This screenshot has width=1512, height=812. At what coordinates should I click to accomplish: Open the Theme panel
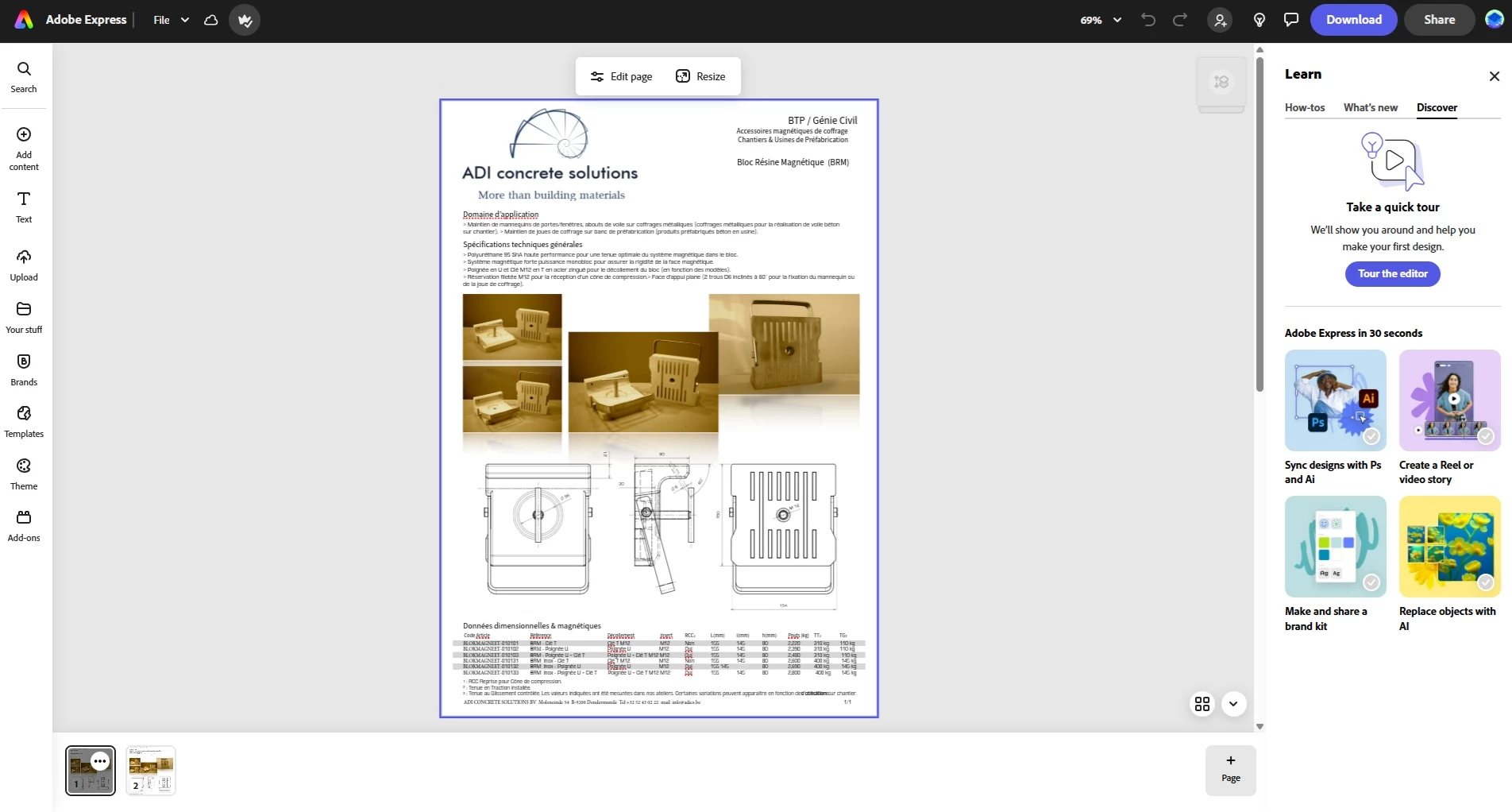pyautogui.click(x=24, y=474)
